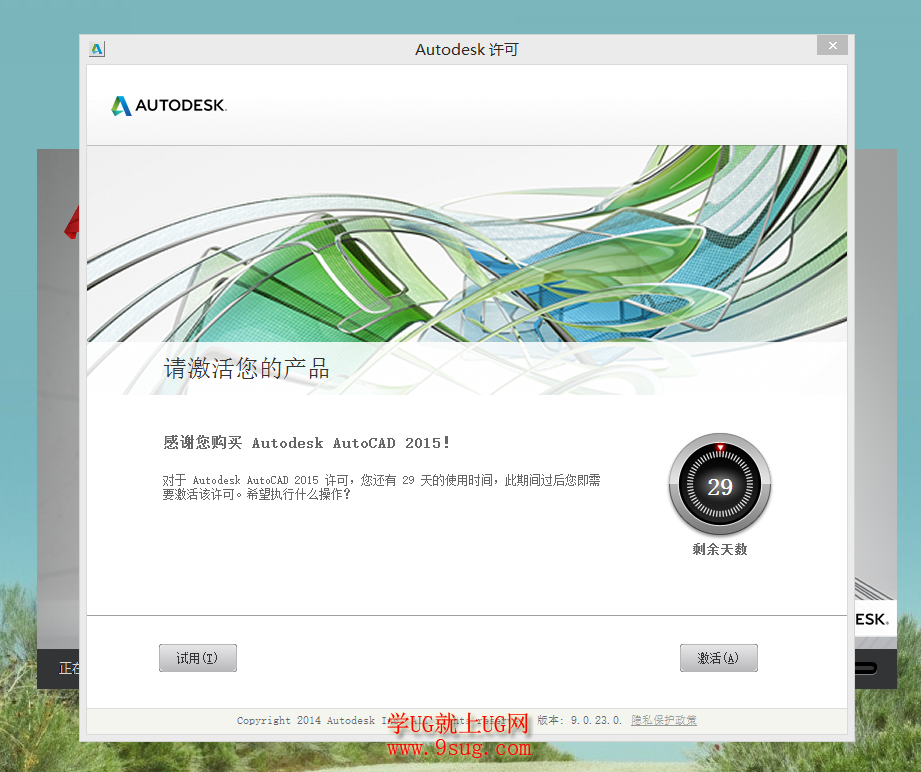This screenshot has height=772, width=921.
Task: Click the 版本: 9.0.23.0 version text
Action: tap(579, 720)
